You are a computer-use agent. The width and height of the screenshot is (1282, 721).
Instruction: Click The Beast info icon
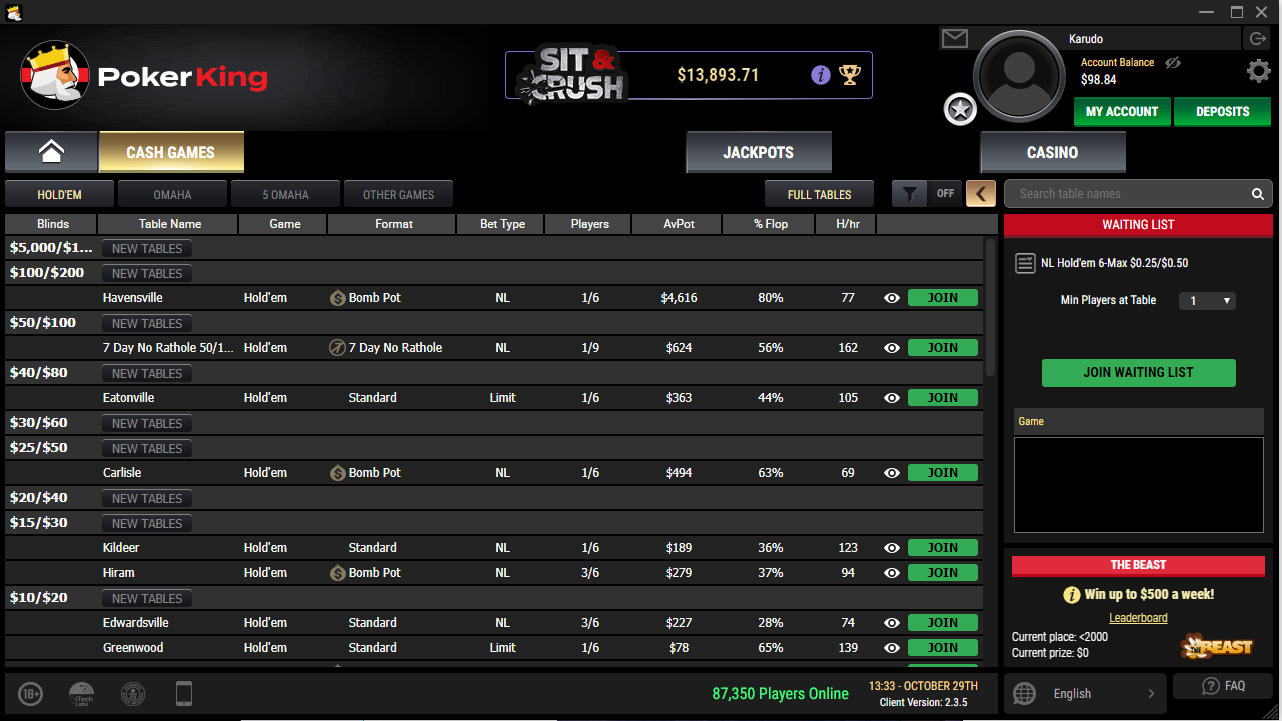click(x=1071, y=595)
